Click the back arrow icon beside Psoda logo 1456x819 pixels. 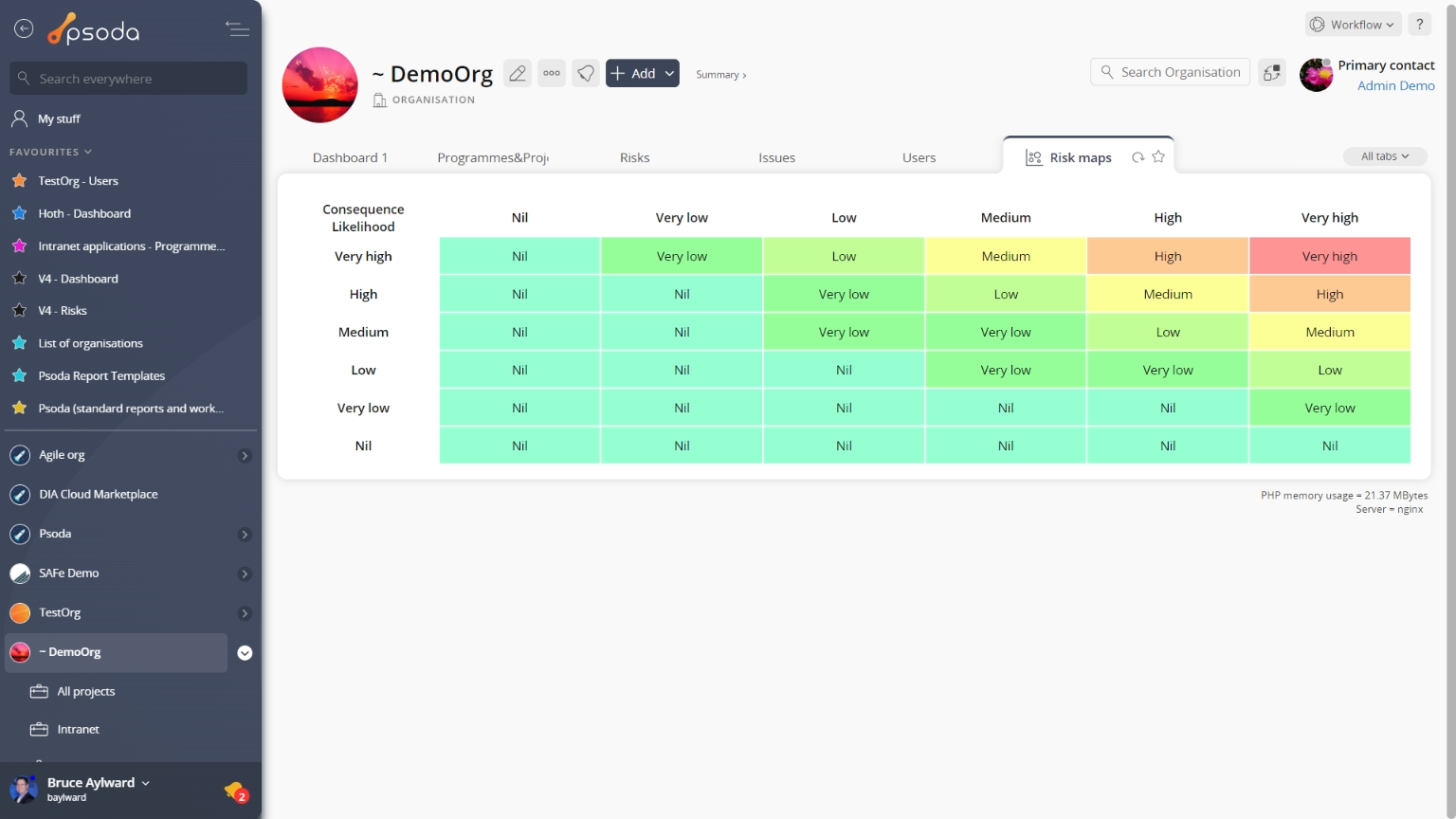click(x=24, y=28)
